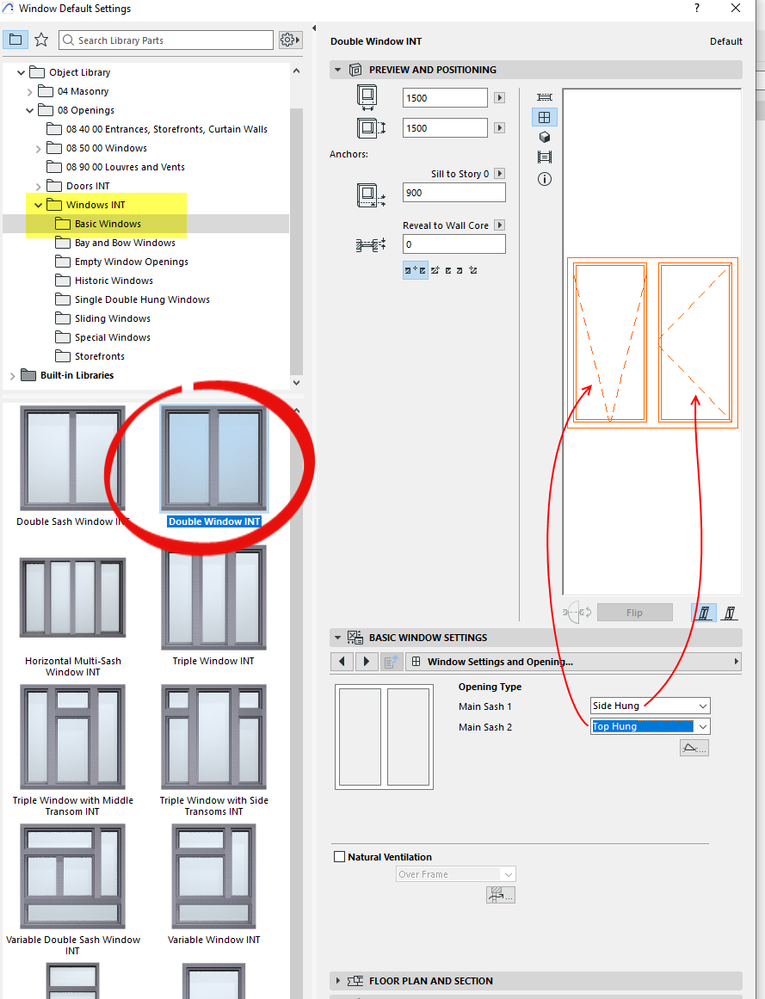
Task: Collapse the Preview and Positioning section
Action: (338, 69)
